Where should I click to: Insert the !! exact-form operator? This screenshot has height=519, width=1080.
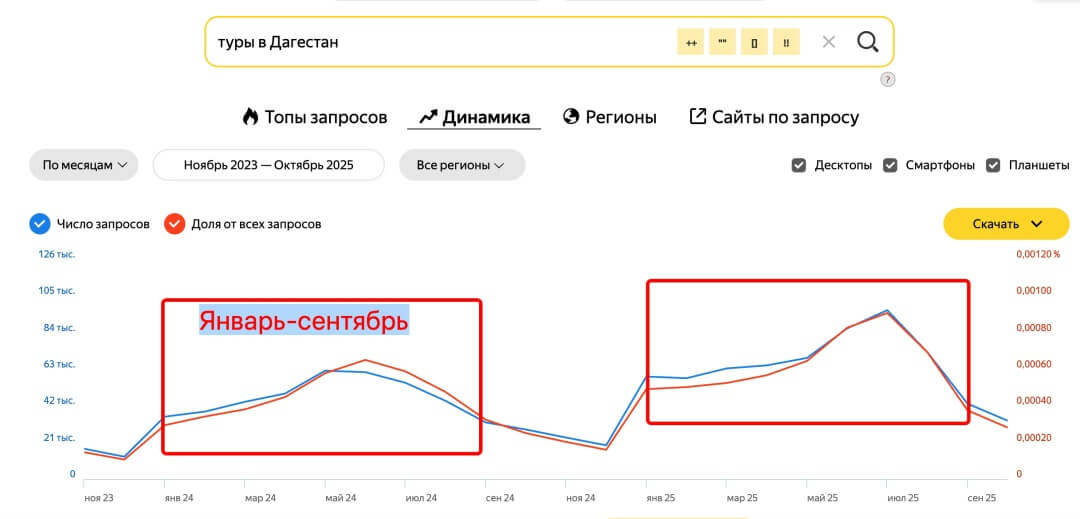coord(786,42)
